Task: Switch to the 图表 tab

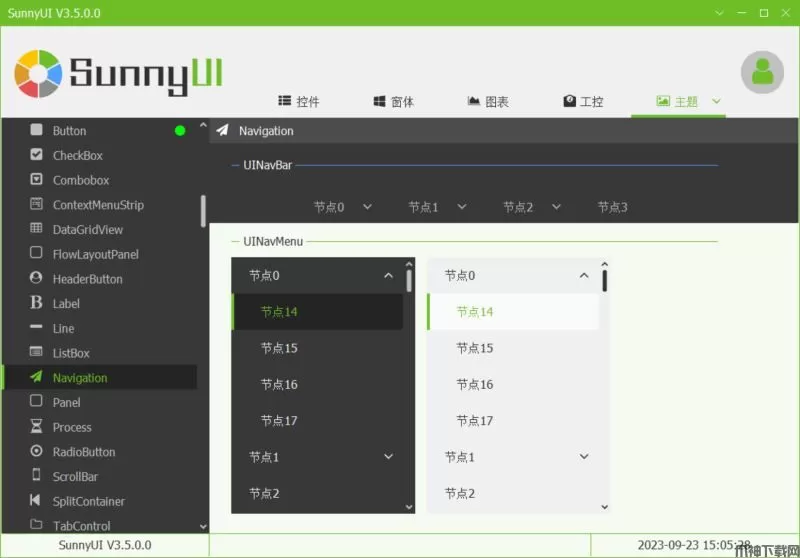Action: 488,102
